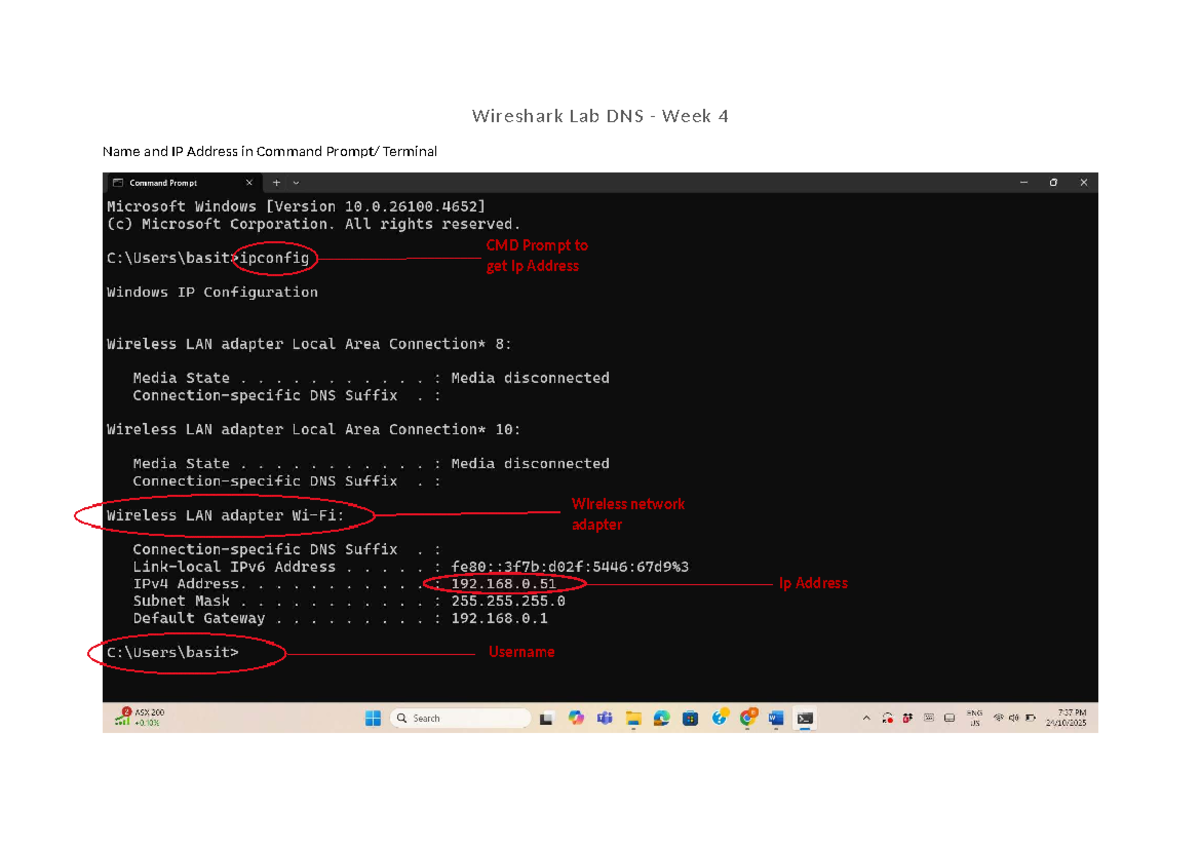Click 'Wireless LAN adapter Wi-Fi:' heading
The image size is (1200, 849).
click(x=225, y=516)
